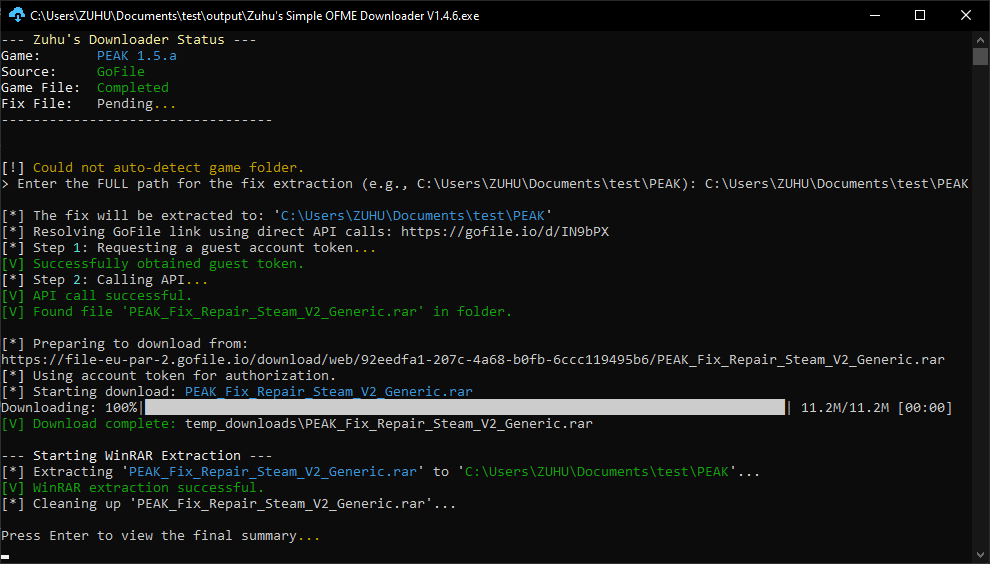
Task: Click the 'Cleaning up' rar file line
Action: coord(229,503)
